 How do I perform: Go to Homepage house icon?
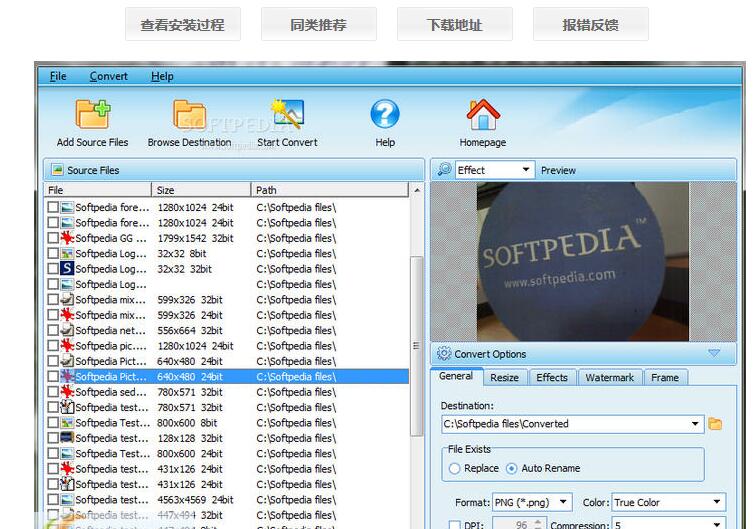(483, 114)
